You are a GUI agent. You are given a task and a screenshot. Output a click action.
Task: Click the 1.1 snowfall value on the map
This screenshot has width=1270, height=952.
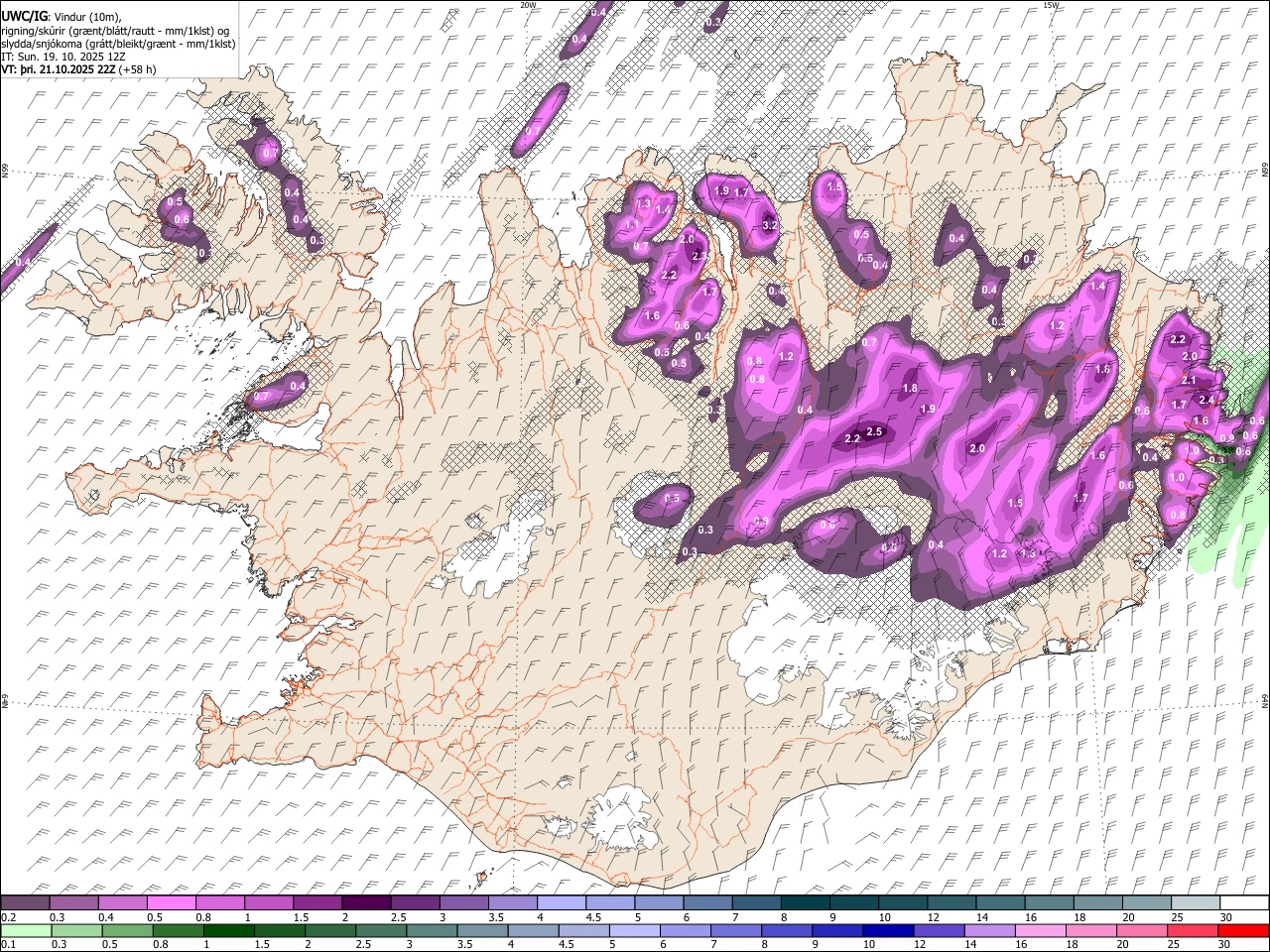click(633, 224)
